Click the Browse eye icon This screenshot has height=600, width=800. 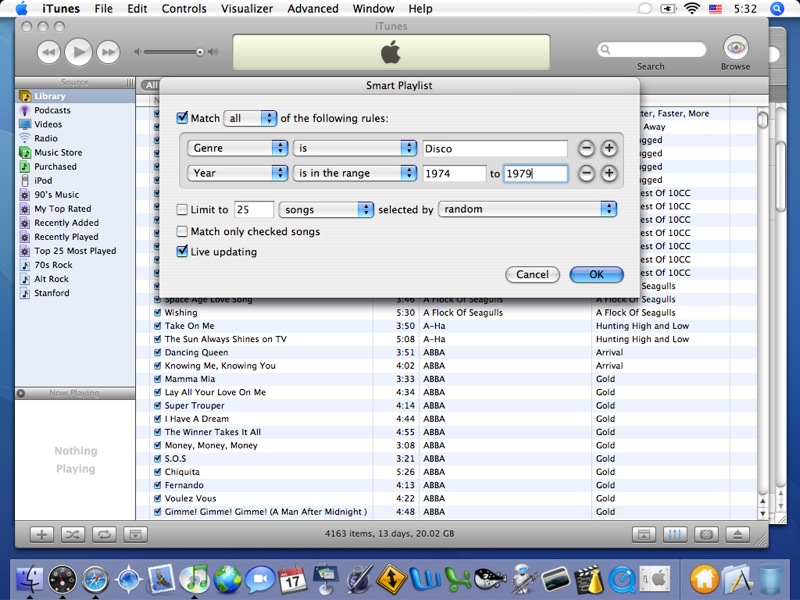[x=735, y=48]
